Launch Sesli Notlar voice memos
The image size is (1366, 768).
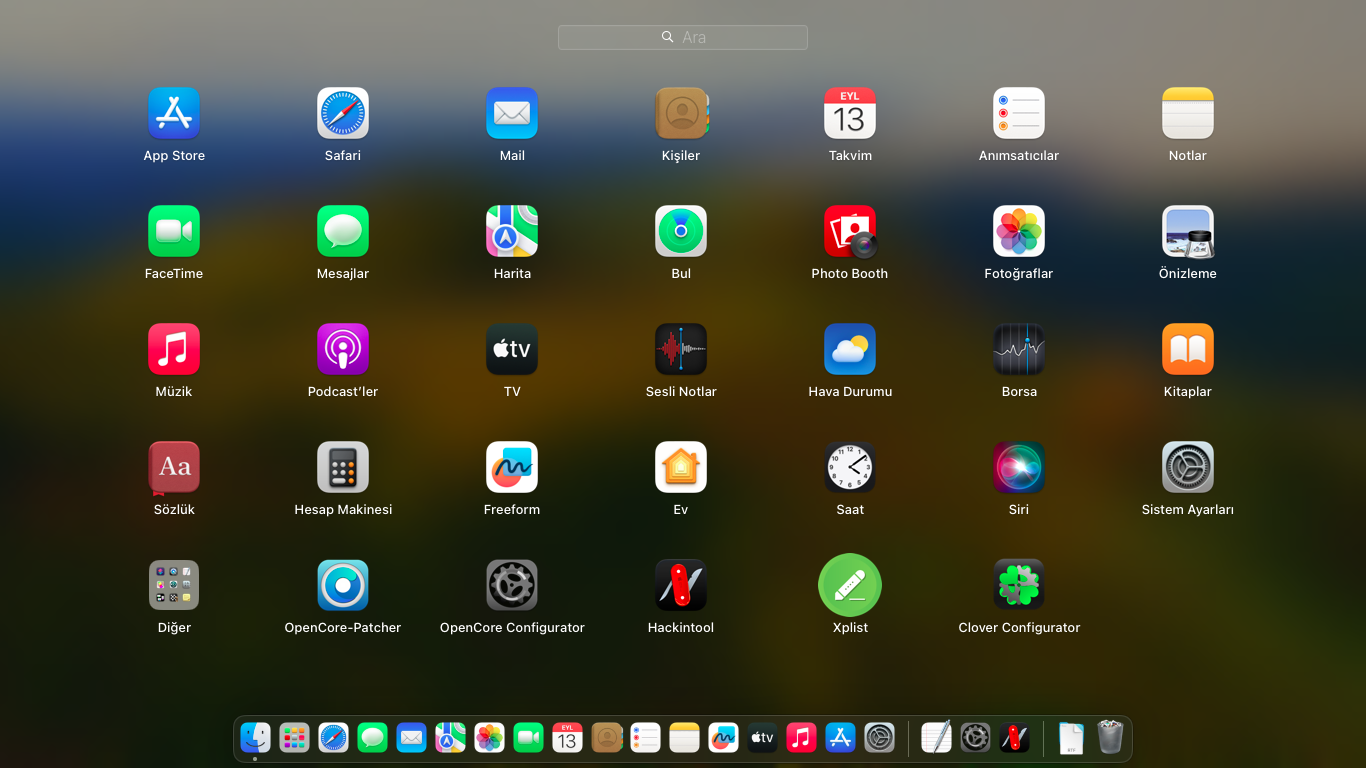tap(681, 350)
